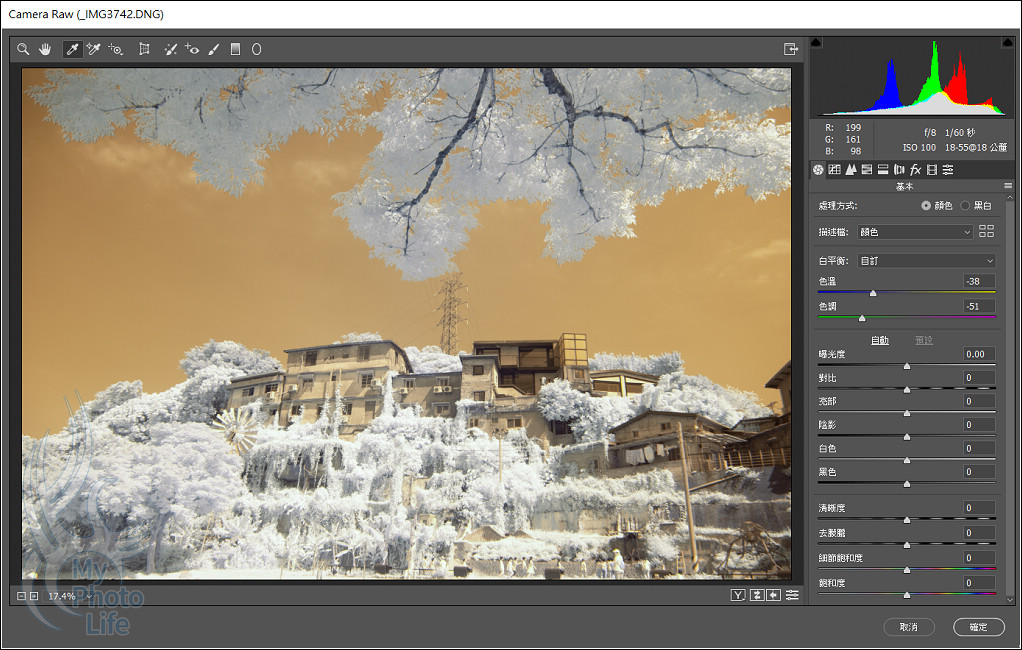Click the 色溫 temperature slider handle
Screen dimensions: 1022x650
pos(873,293)
